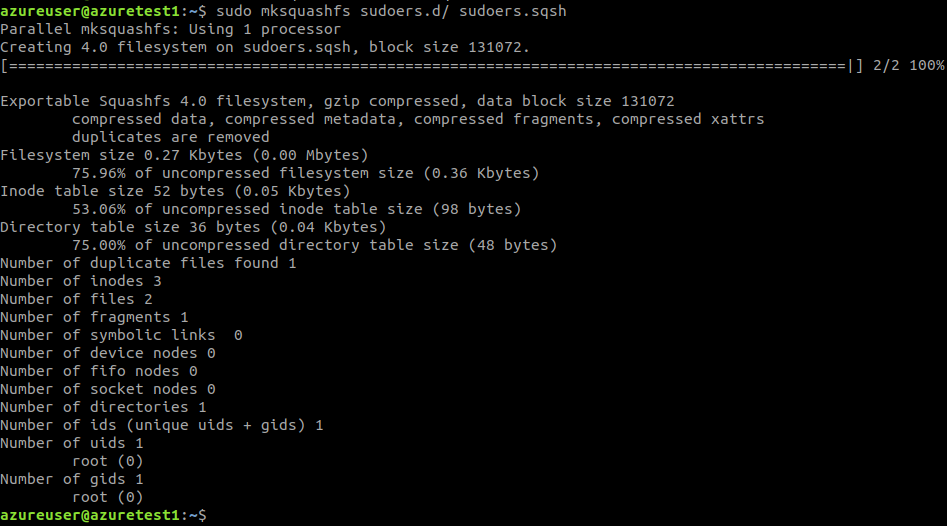Image resolution: width=947 pixels, height=526 pixels.
Task: Click the 'Number of uids 1' line
Action: [x=72, y=443]
